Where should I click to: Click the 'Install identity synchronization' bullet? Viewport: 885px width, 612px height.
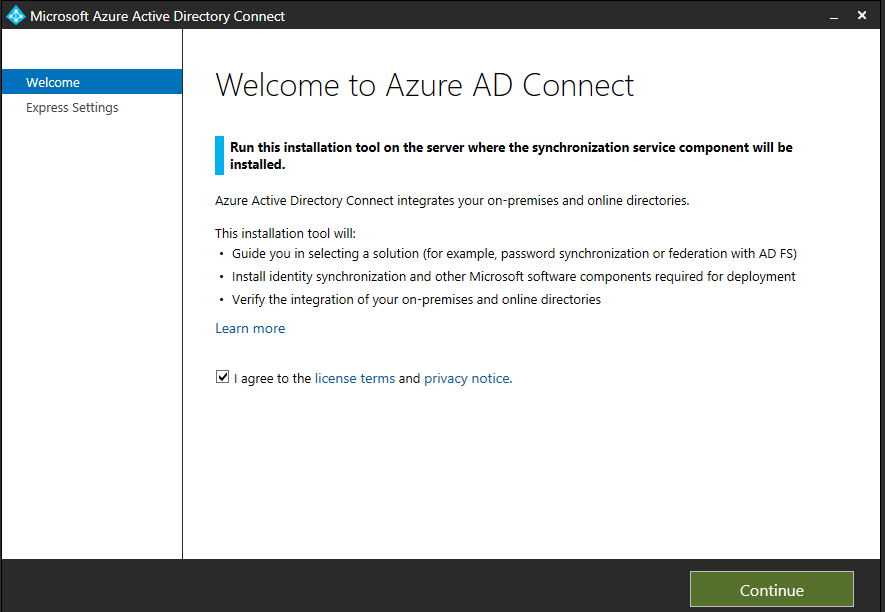(514, 277)
